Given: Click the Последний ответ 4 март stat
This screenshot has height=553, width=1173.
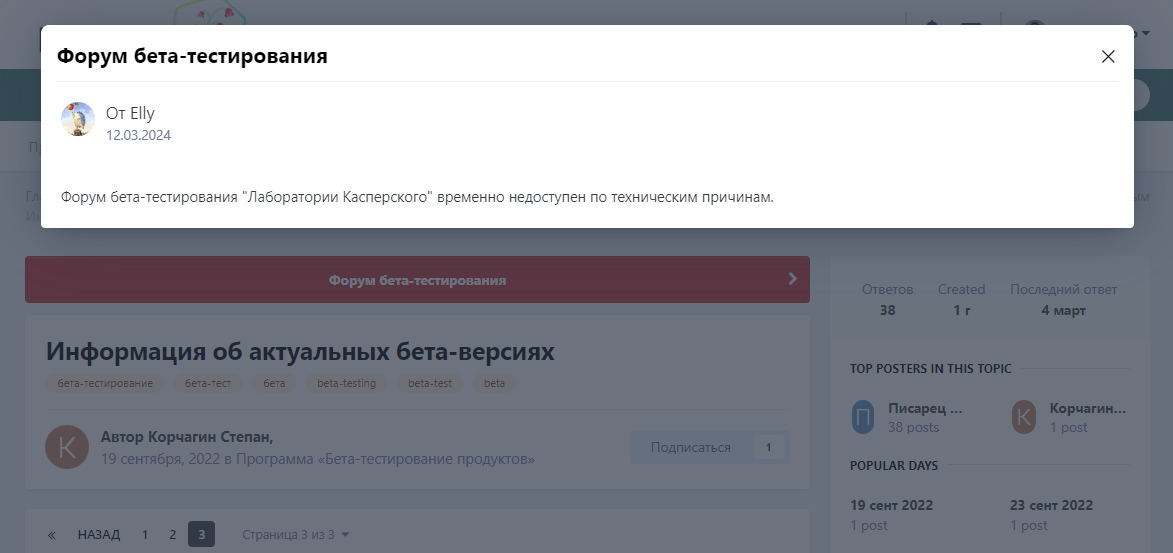Looking at the screenshot, I should (1064, 299).
